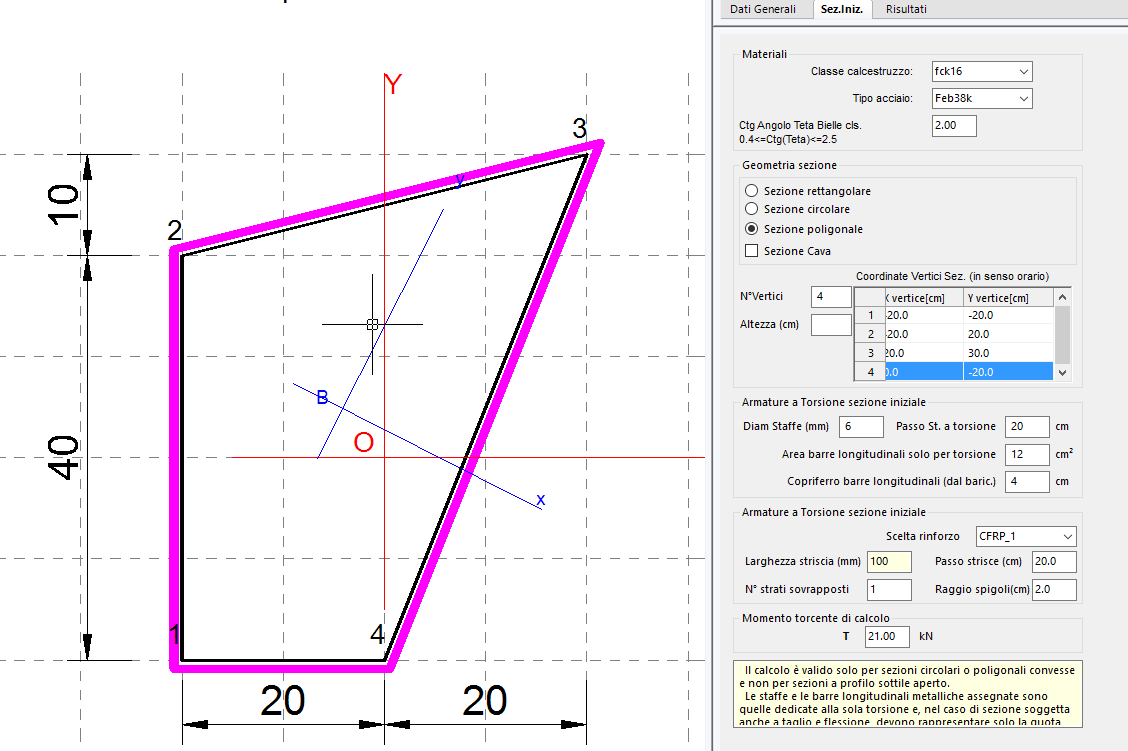1128x751 pixels.
Task: Edit the Passo strisce (cm) field
Action: [1055, 562]
